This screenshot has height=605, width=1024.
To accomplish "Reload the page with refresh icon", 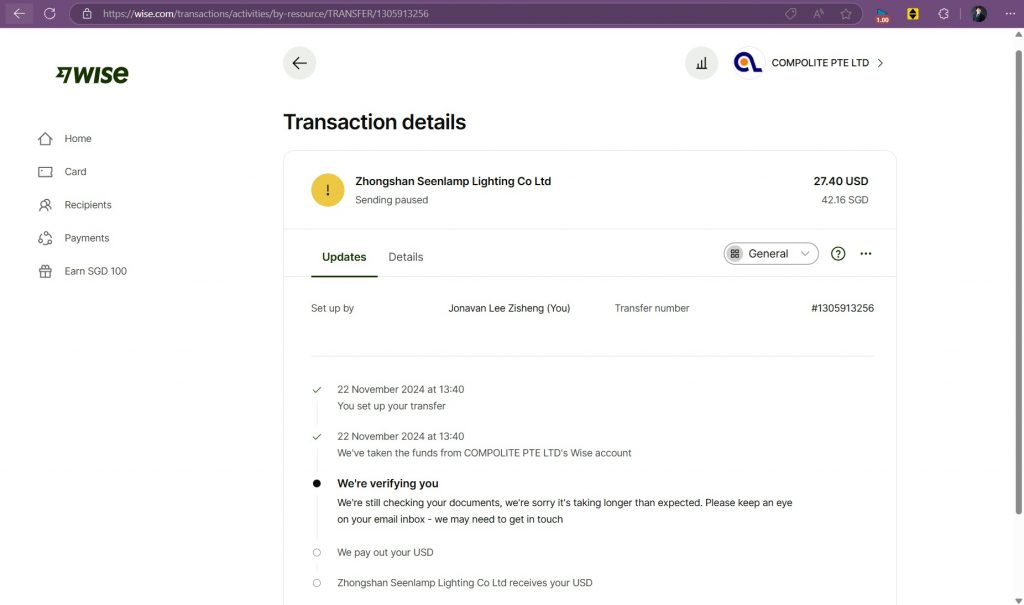I will 50,13.
